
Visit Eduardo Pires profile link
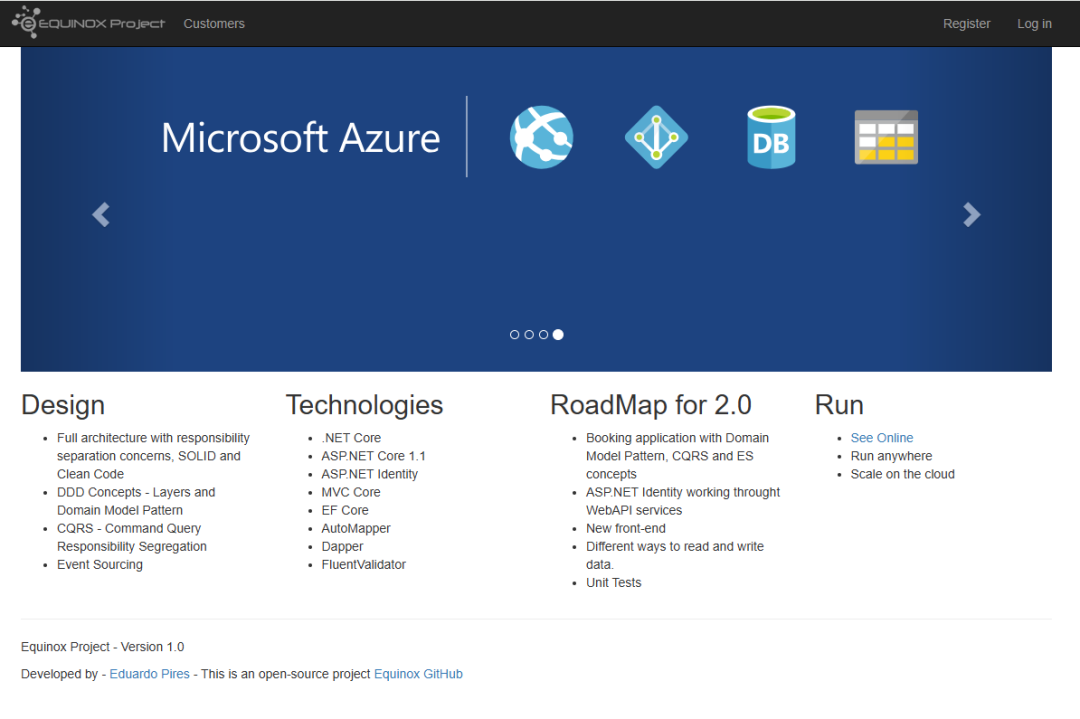(149, 674)
